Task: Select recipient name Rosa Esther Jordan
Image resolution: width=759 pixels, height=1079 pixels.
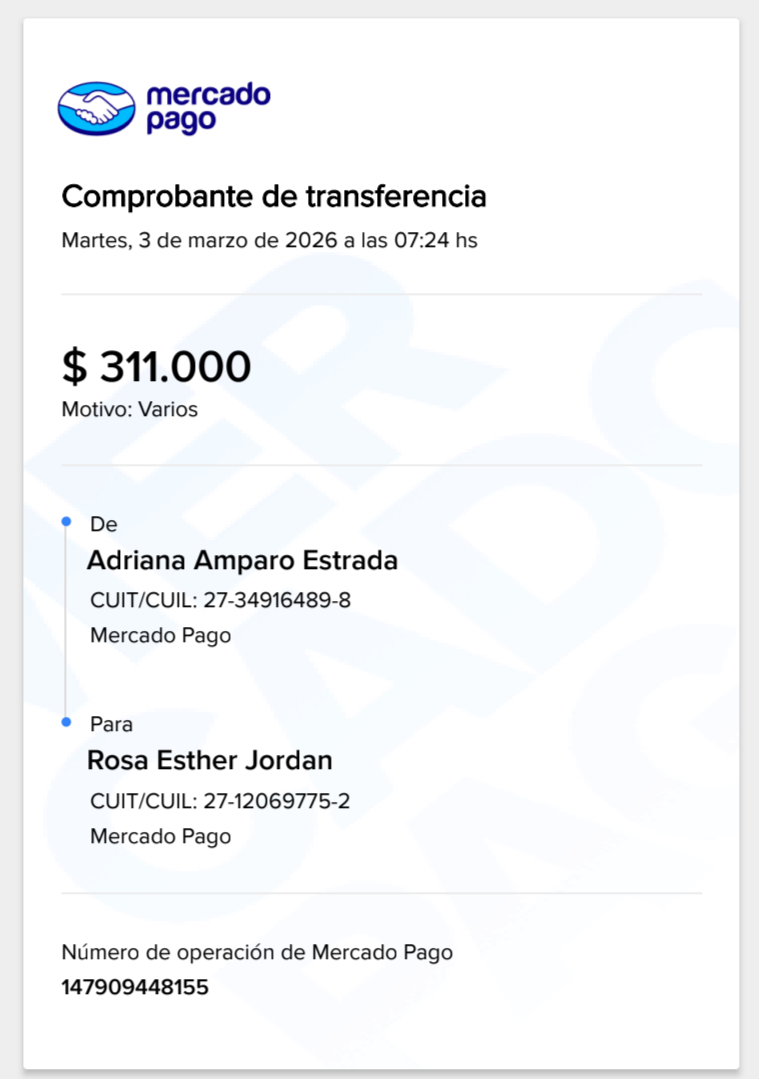Action: (x=209, y=760)
